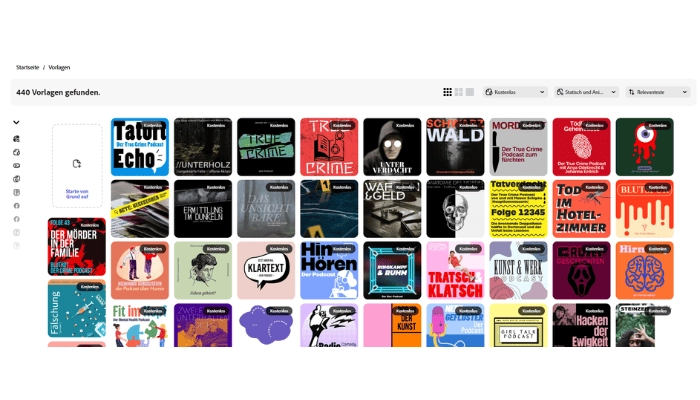
Task: Click the sort arrows icon beside Relevanteste
Action: pos(632,92)
